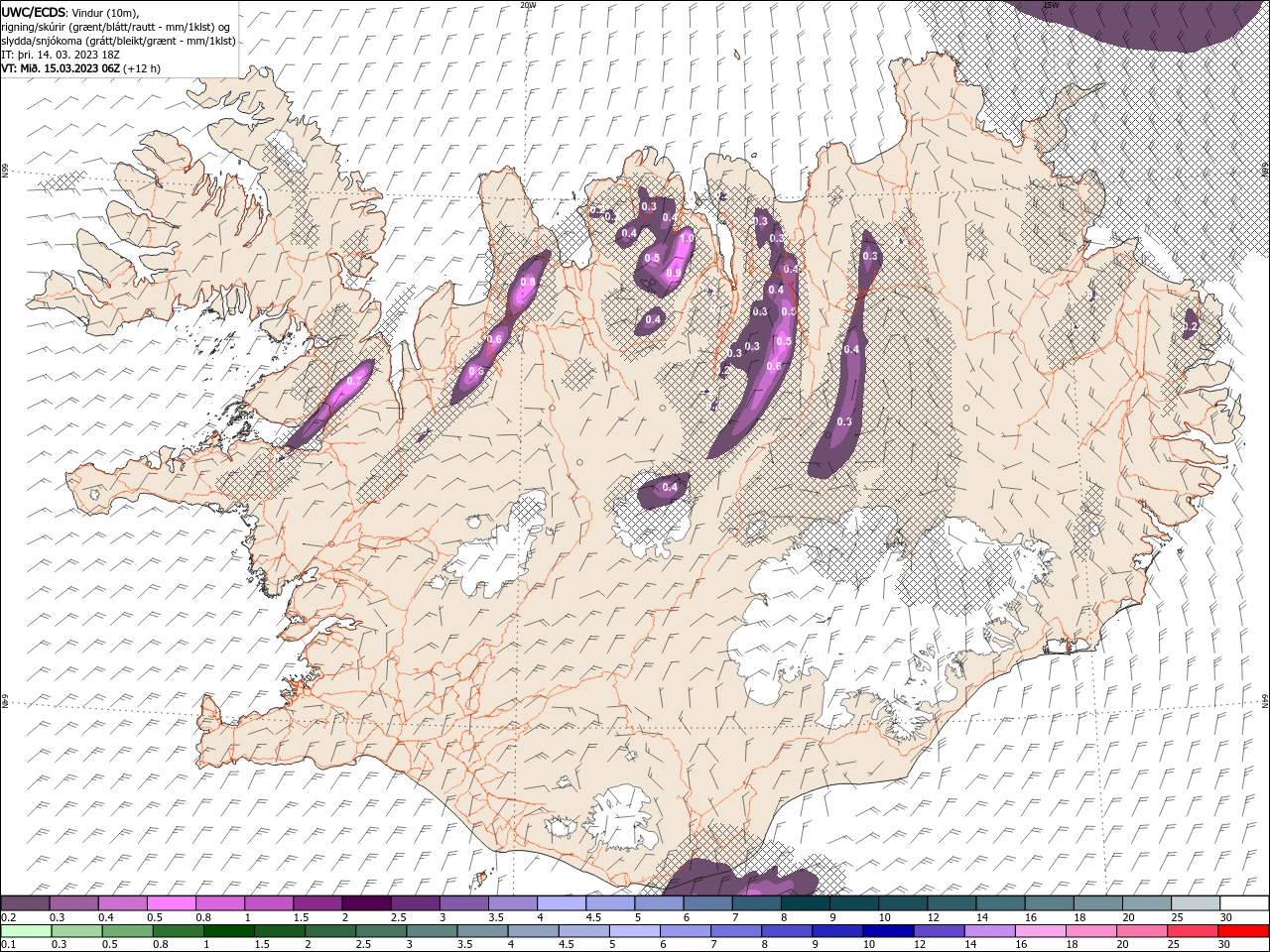This screenshot has width=1270, height=952.
Task: Click the UWC/ECDS title text
Action: 35,12
